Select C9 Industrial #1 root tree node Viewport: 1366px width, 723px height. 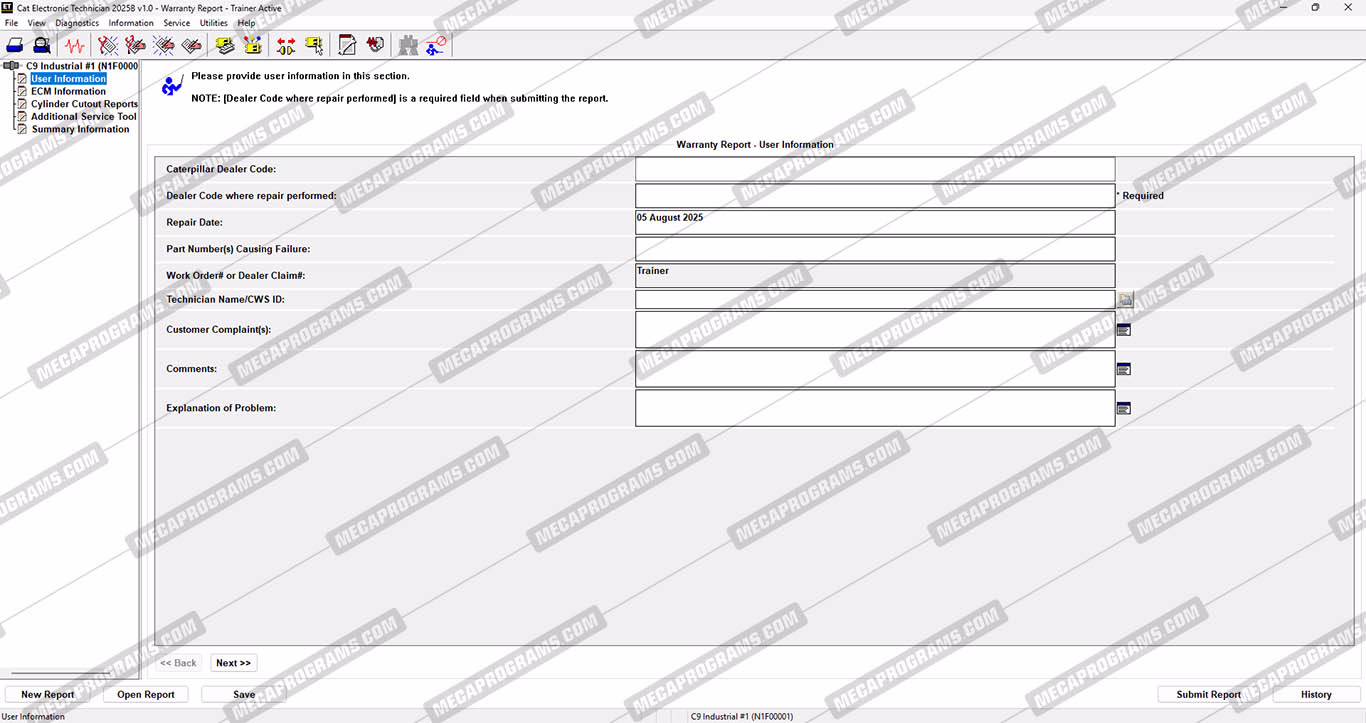[82, 66]
